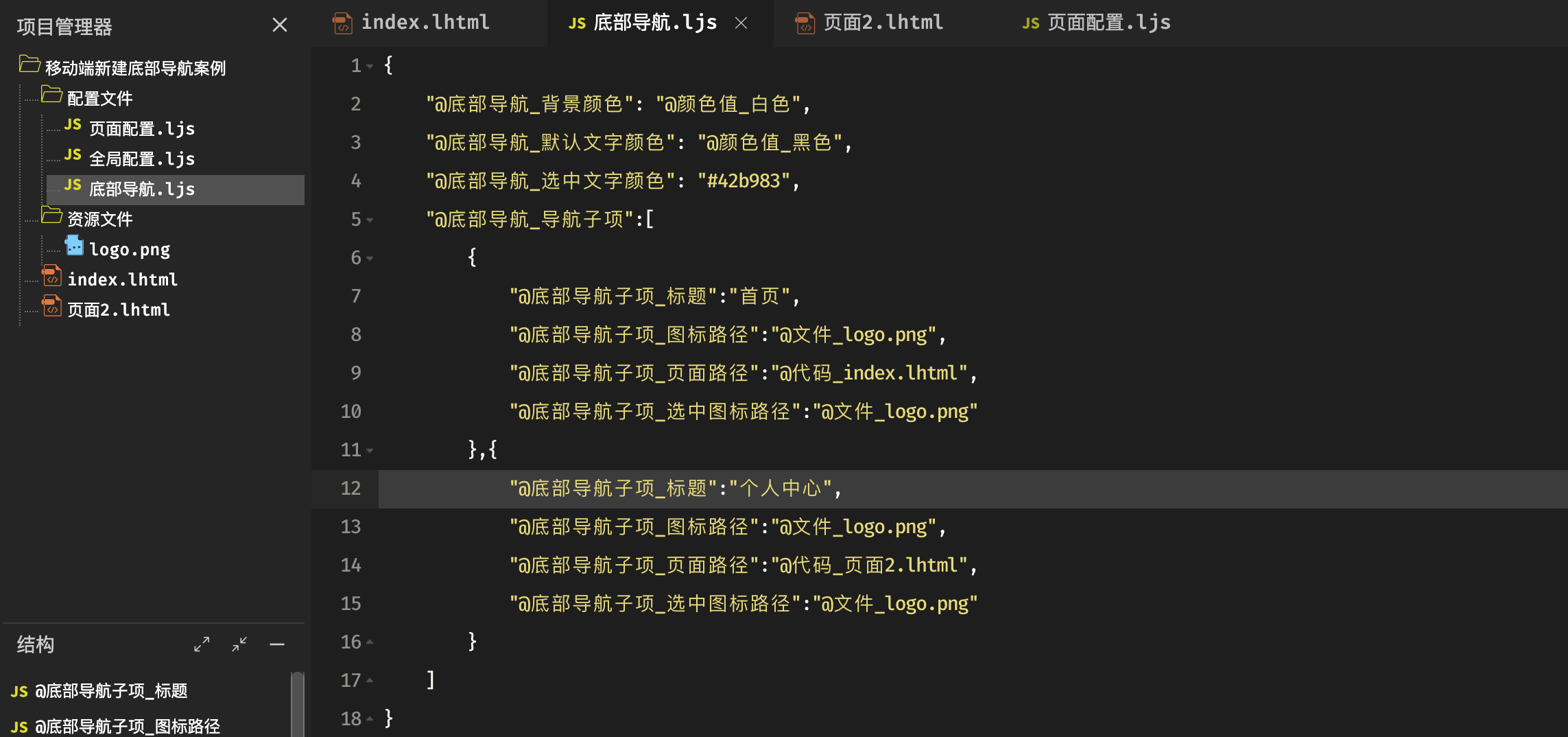Click the 结构 panel scrollbar
Screen dimensions: 1568x737
click(x=298, y=704)
